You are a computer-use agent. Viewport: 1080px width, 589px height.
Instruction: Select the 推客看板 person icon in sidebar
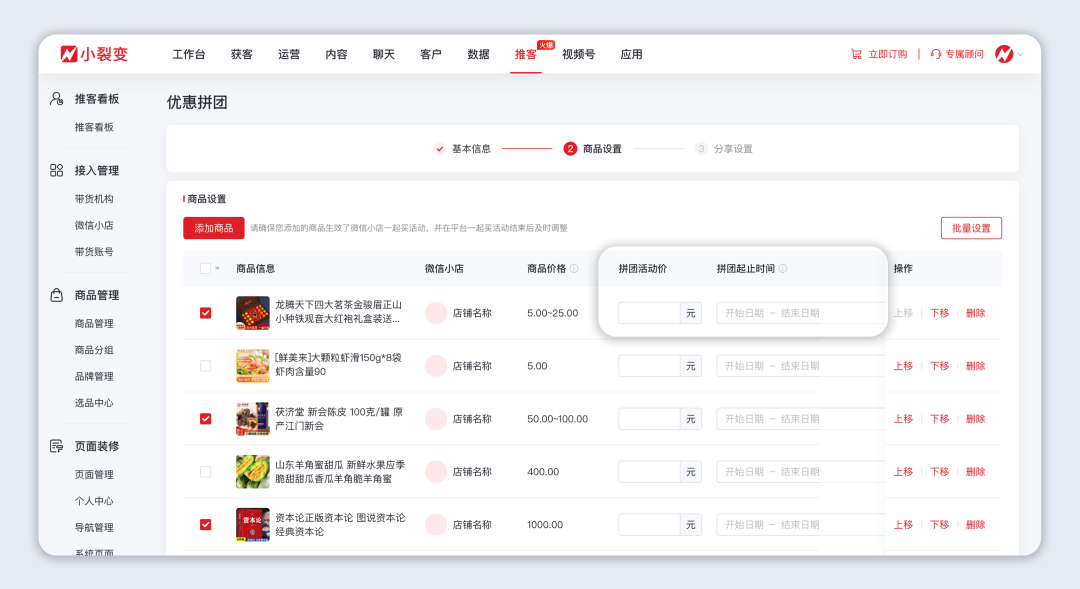55,98
